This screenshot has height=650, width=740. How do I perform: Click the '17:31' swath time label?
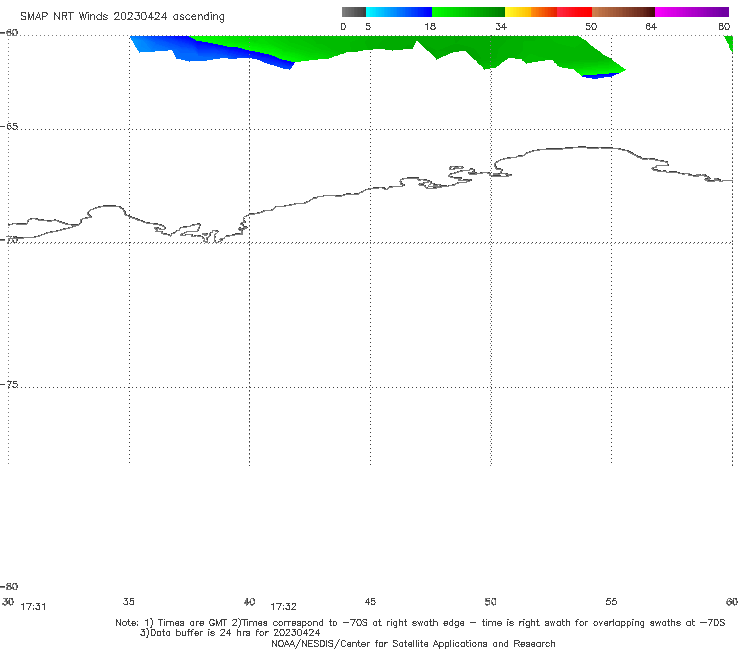[x=34, y=607]
